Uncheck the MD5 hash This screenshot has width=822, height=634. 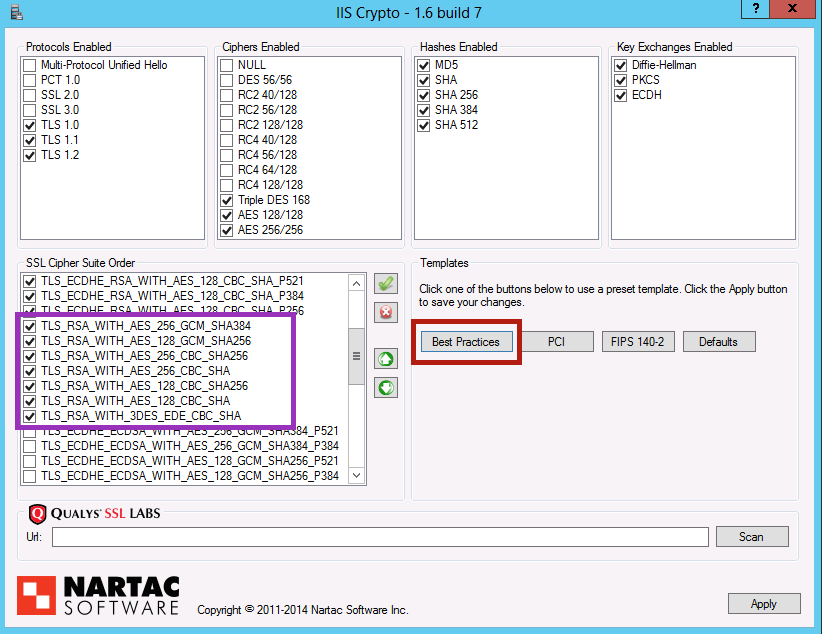(x=424, y=65)
